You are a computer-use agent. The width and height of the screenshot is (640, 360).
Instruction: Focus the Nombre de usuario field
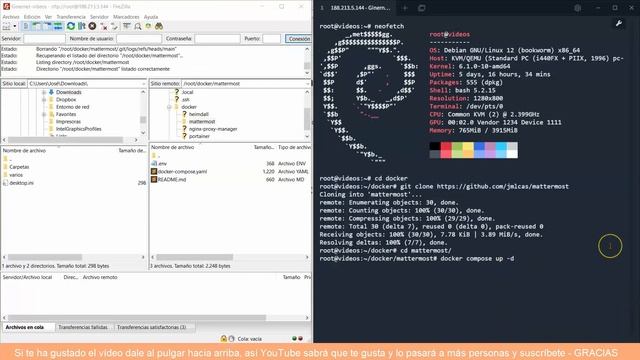[x=139, y=39]
